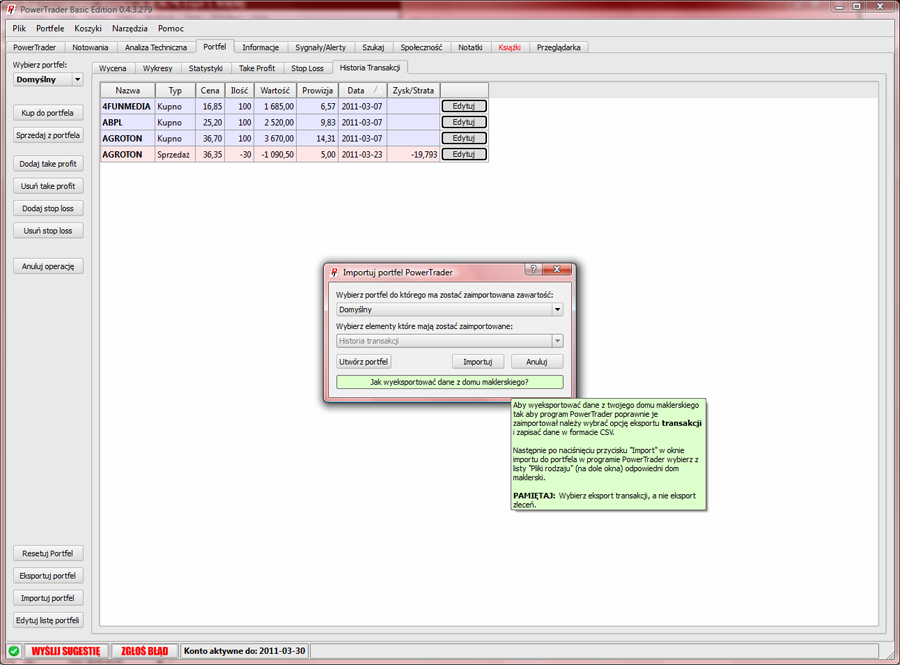Image resolution: width=900 pixels, height=665 pixels.
Task: Click Edytuj listę portfeli button
Action: 48,621
